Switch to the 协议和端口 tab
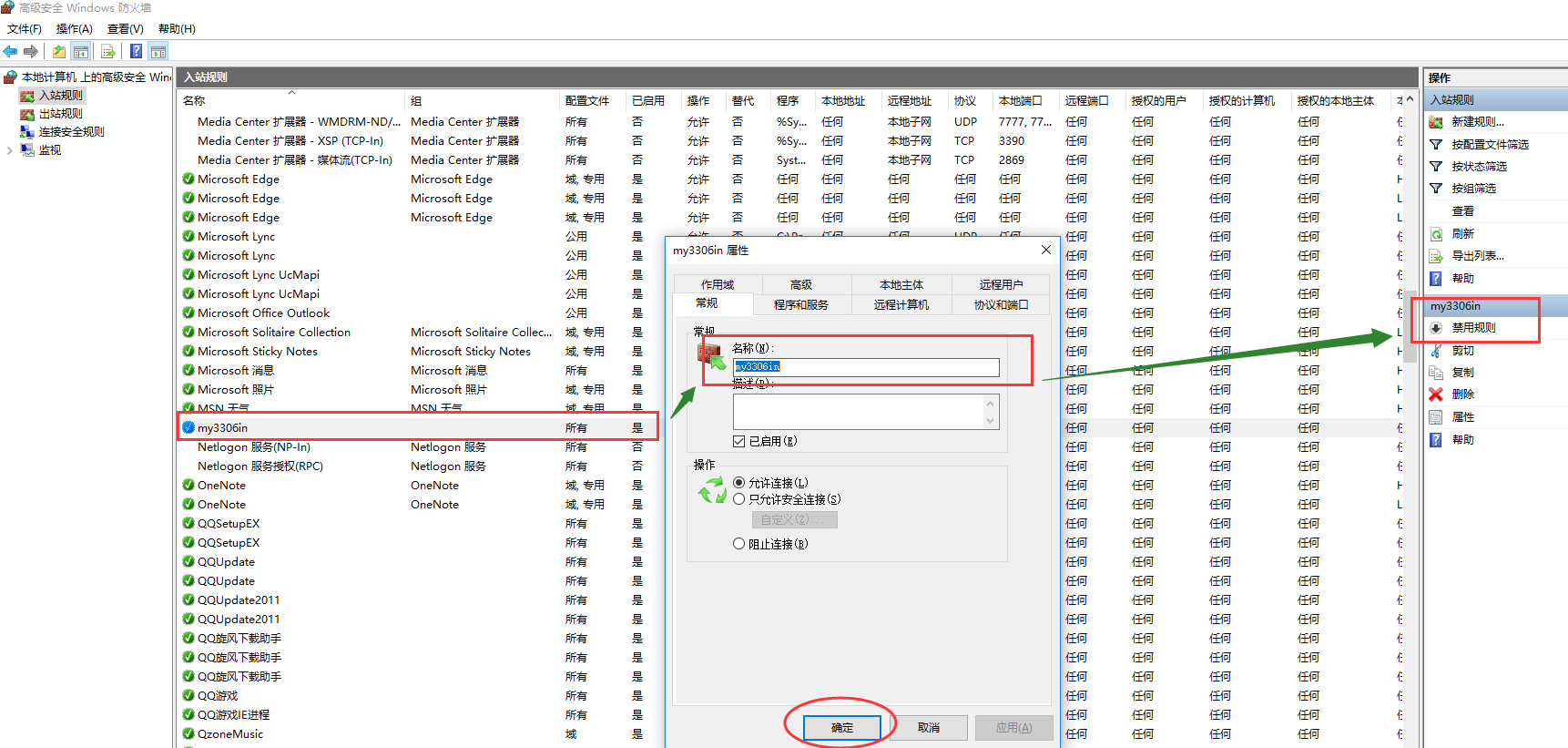 (1001, 304)
